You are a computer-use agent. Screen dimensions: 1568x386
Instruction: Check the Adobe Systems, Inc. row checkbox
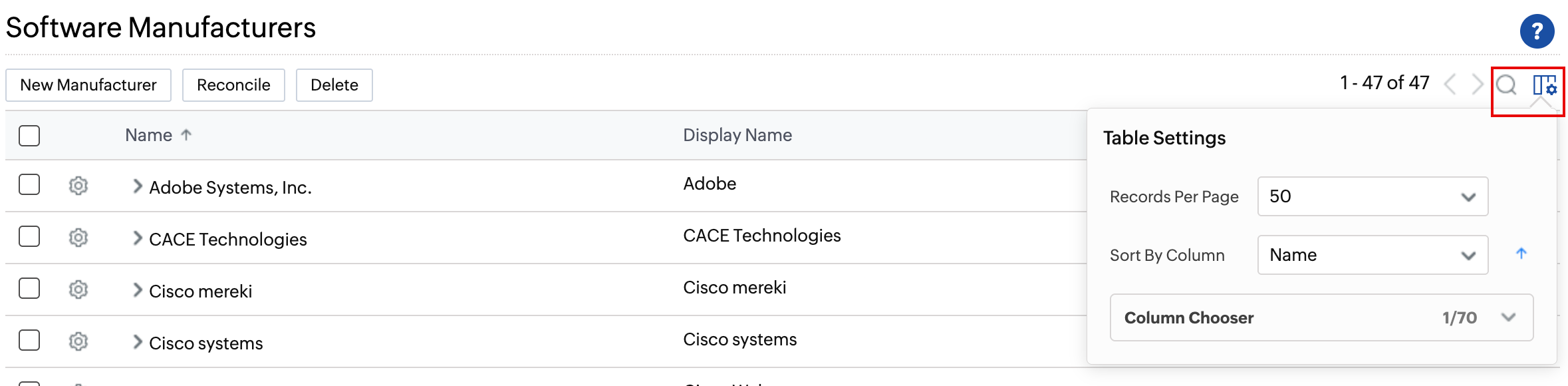(x=29, y=184)
